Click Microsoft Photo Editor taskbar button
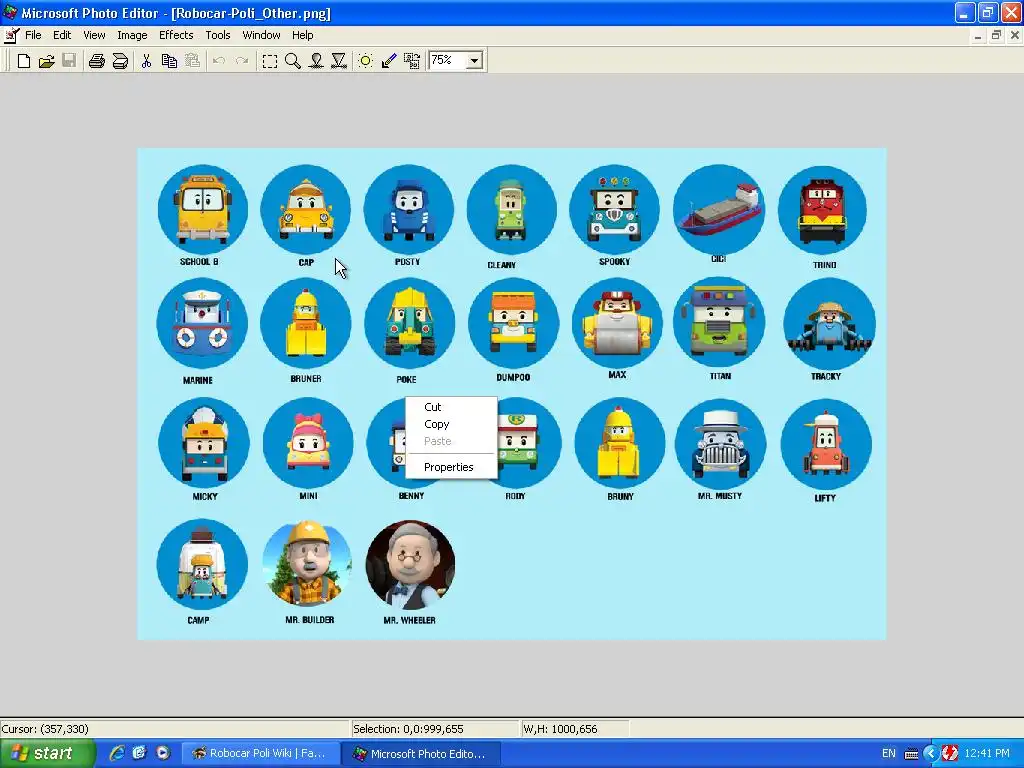 coord(421,754)
